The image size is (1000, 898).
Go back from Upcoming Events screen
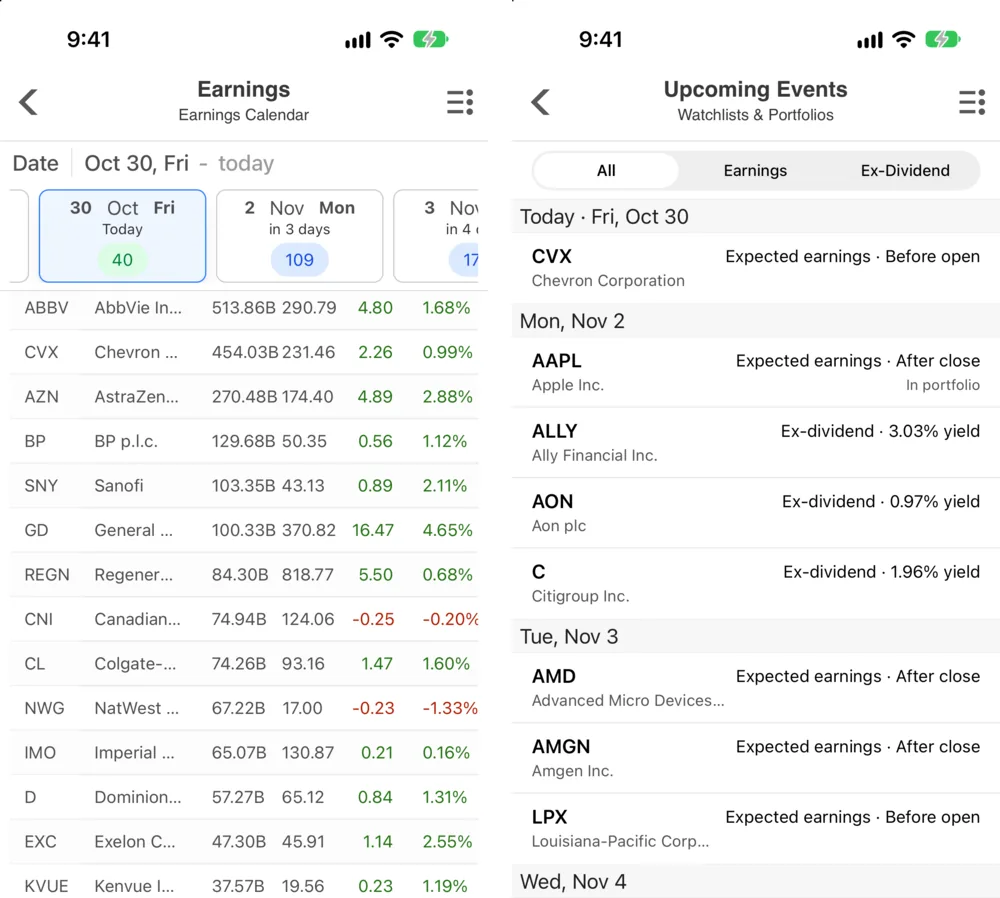(540, 102)
